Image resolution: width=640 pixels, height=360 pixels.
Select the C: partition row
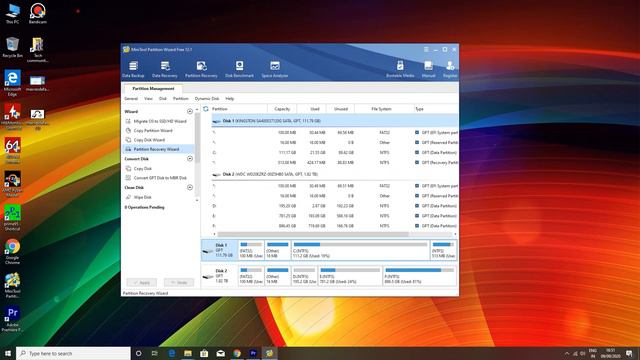[x=335, y=153]
